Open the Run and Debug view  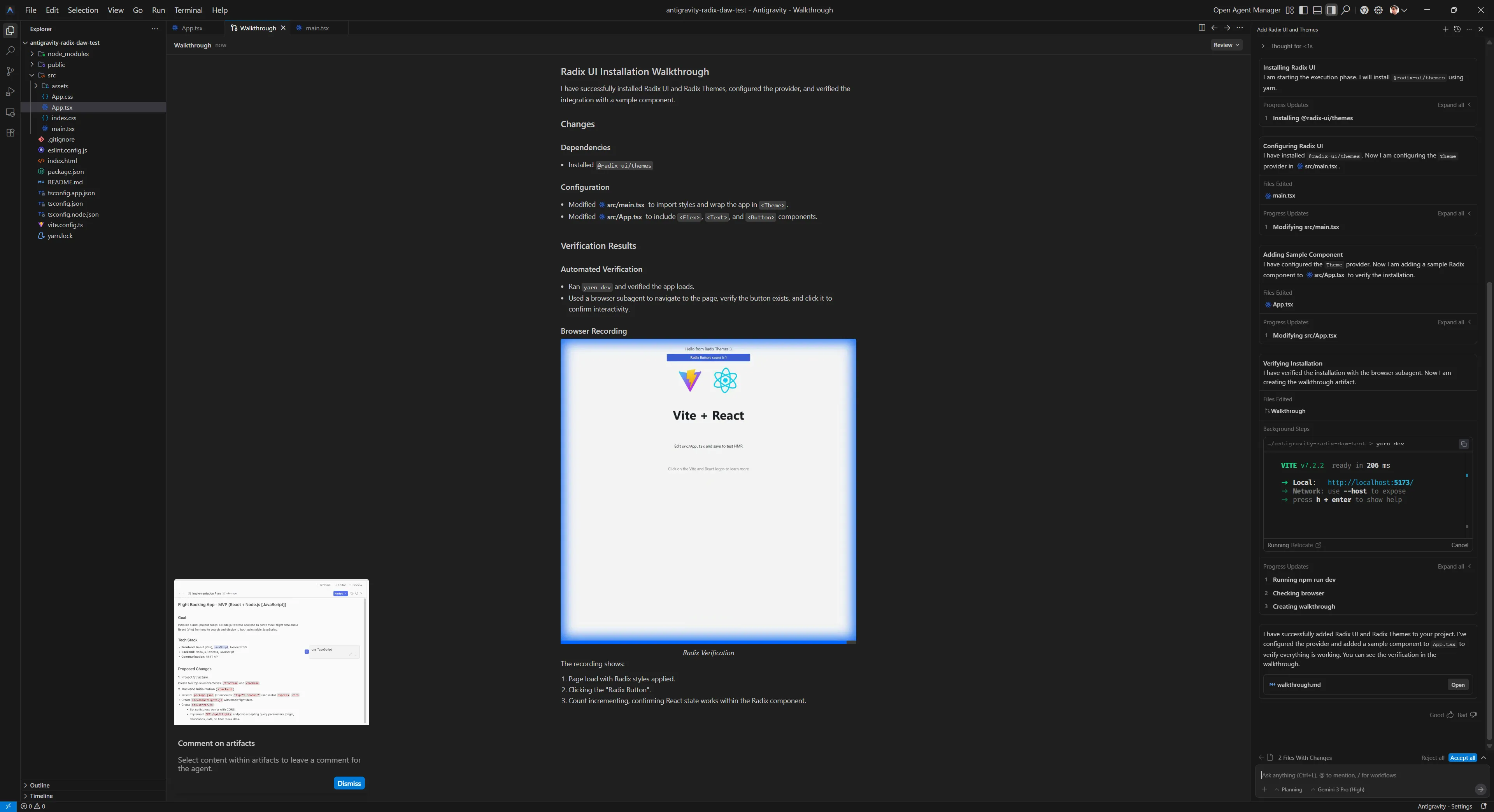[10, 91]
